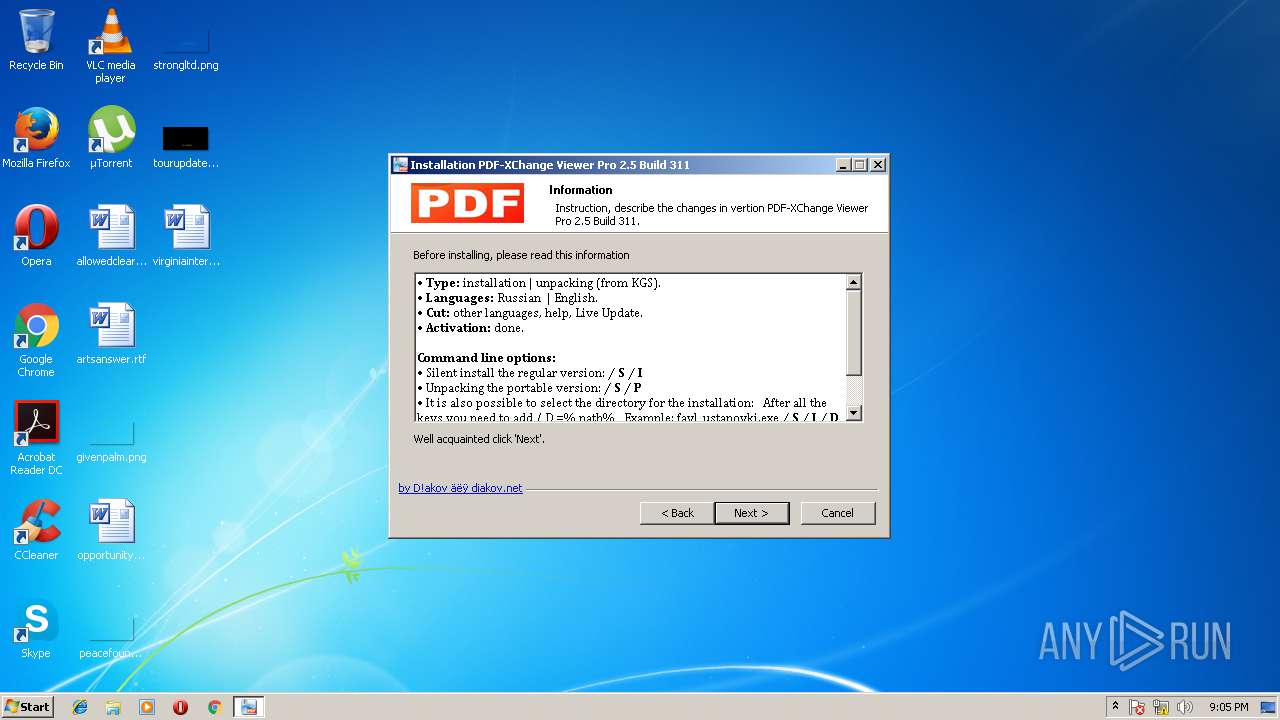Open Opera icon in taskbar
Screen dimensions: 1280x720
point(180,707)
